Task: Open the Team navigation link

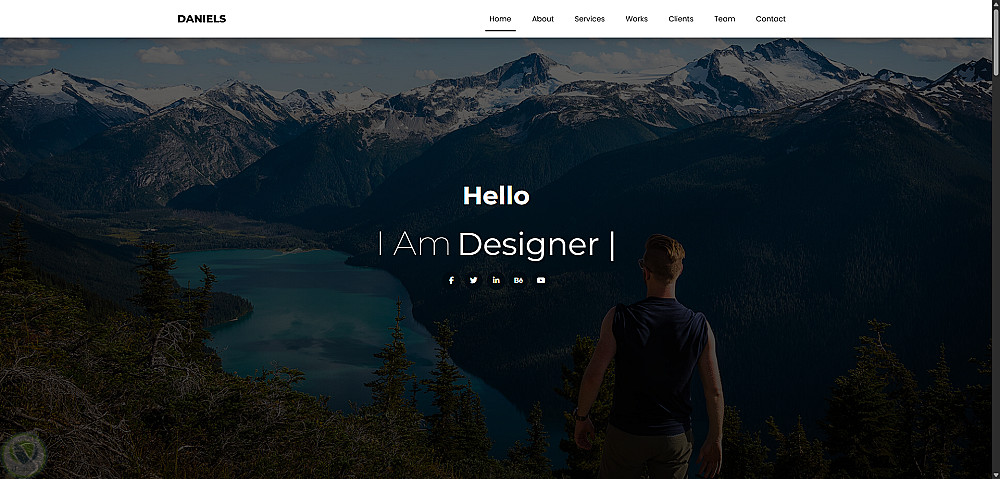Action: 724,18
